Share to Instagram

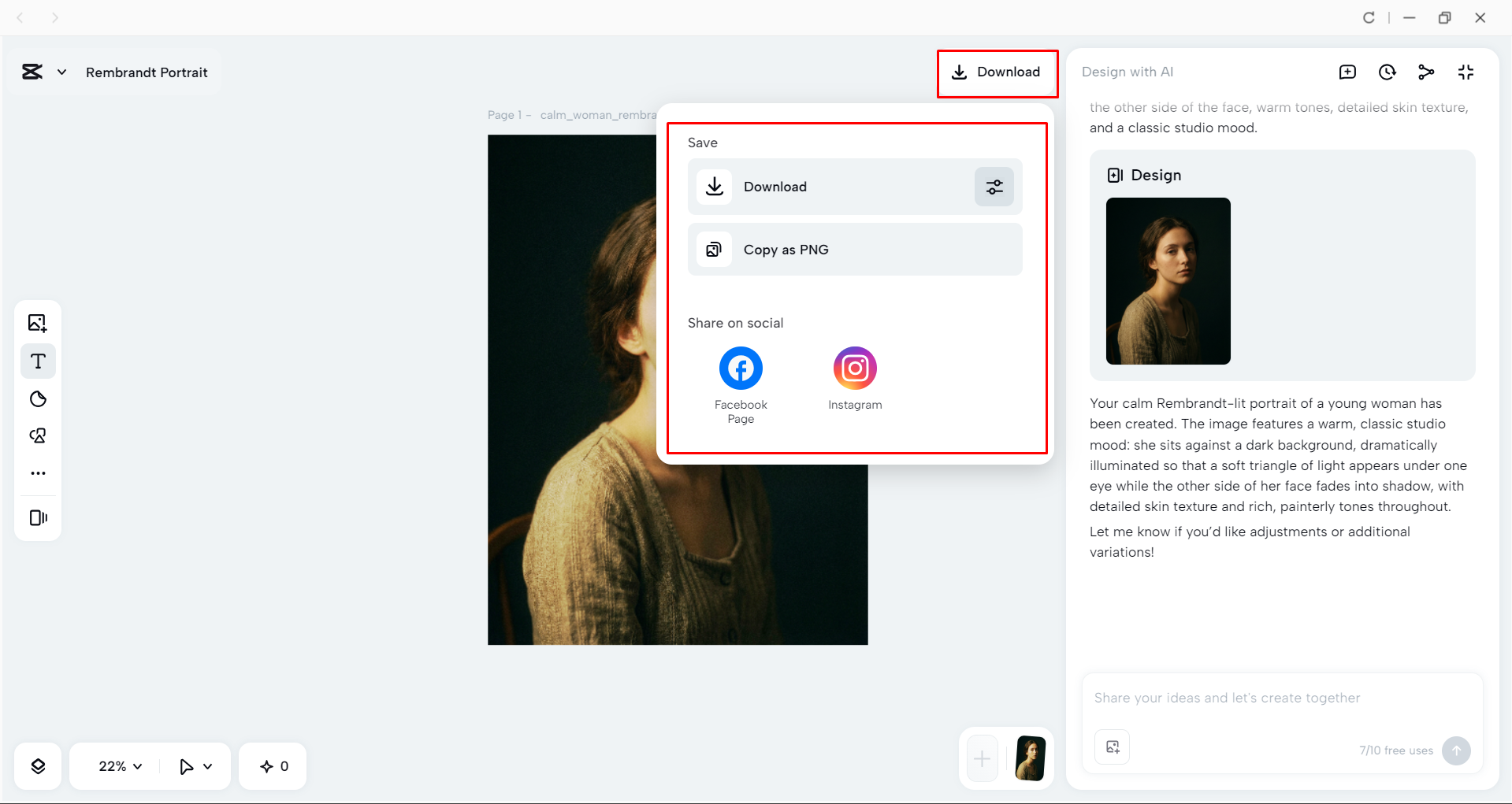click(x=855, y=379)
